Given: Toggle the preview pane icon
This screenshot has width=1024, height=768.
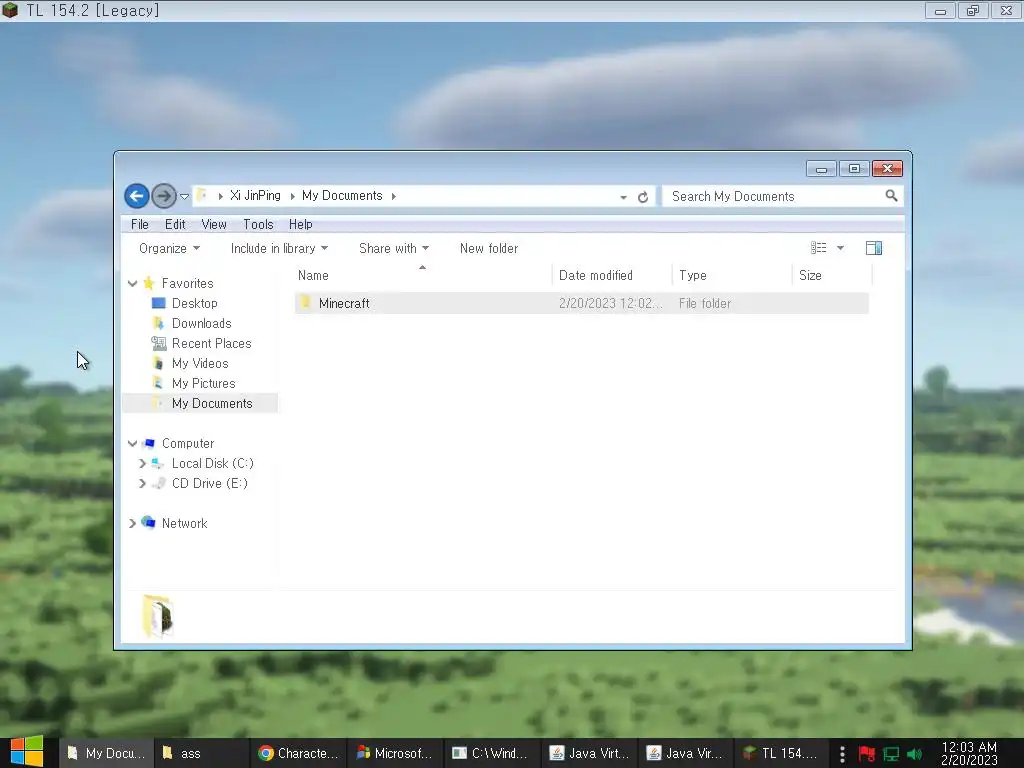Looking at the screenshot, I should point(874,248).
